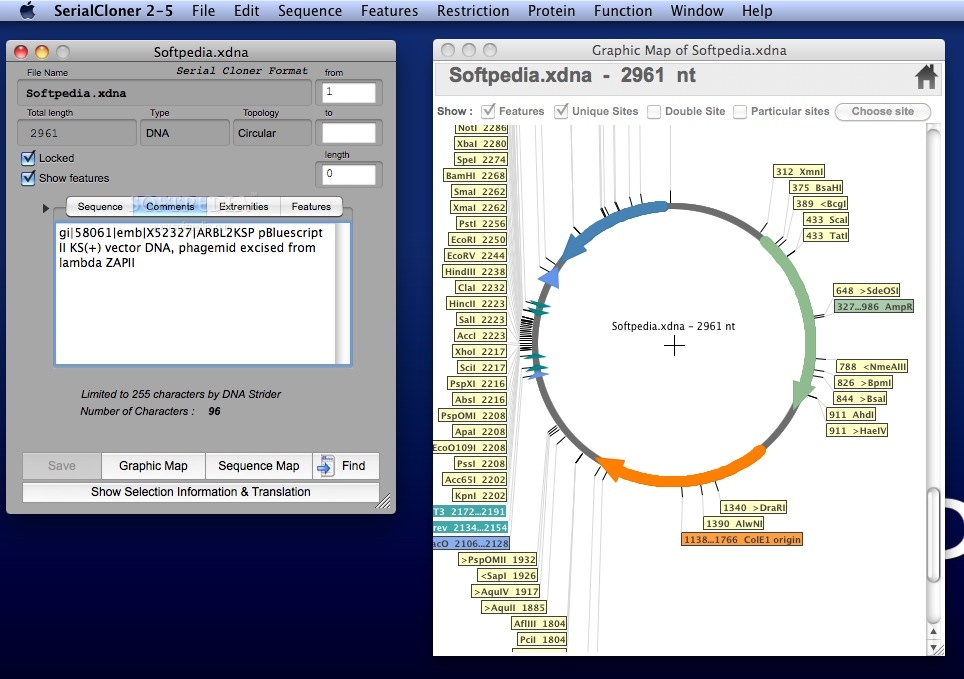Open the Help menu
This screenshot has width=964, height=679.
(757, 10)
